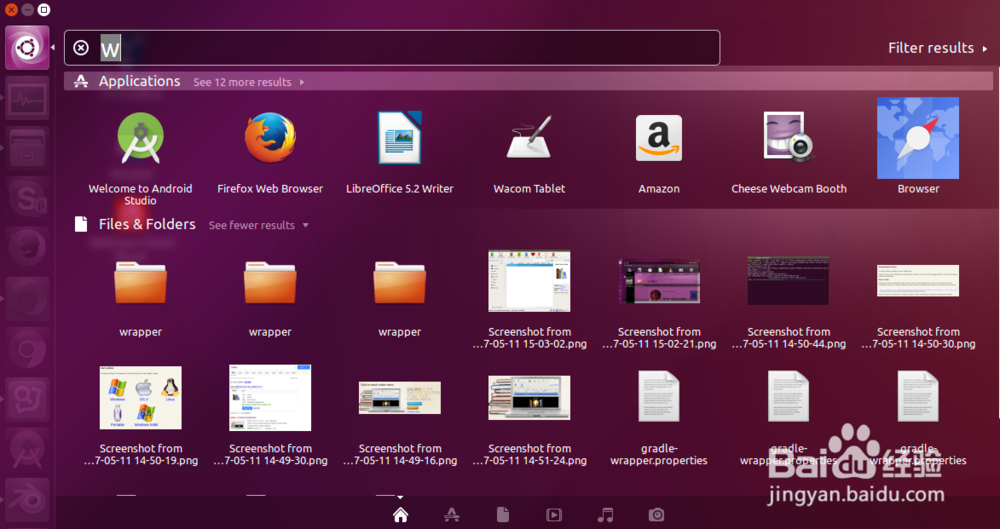
Task: Switch to the Files lens
Action: click(503, 514)
